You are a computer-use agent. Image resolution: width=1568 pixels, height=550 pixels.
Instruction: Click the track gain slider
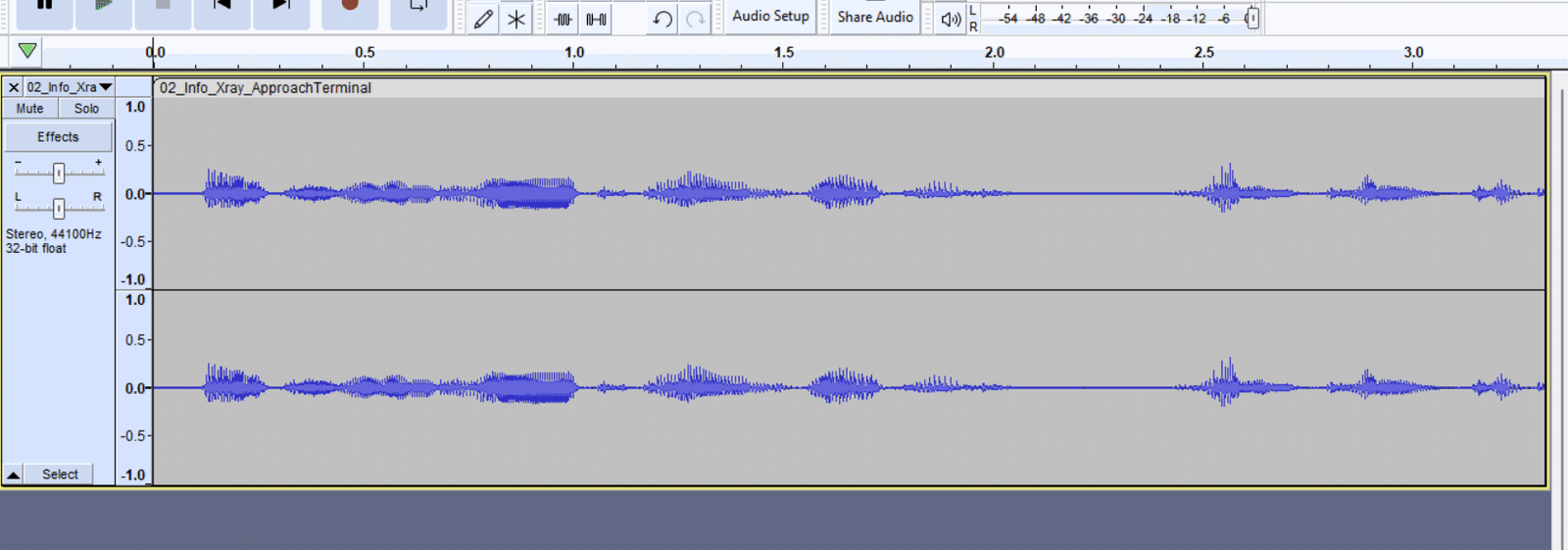(59, 173)
